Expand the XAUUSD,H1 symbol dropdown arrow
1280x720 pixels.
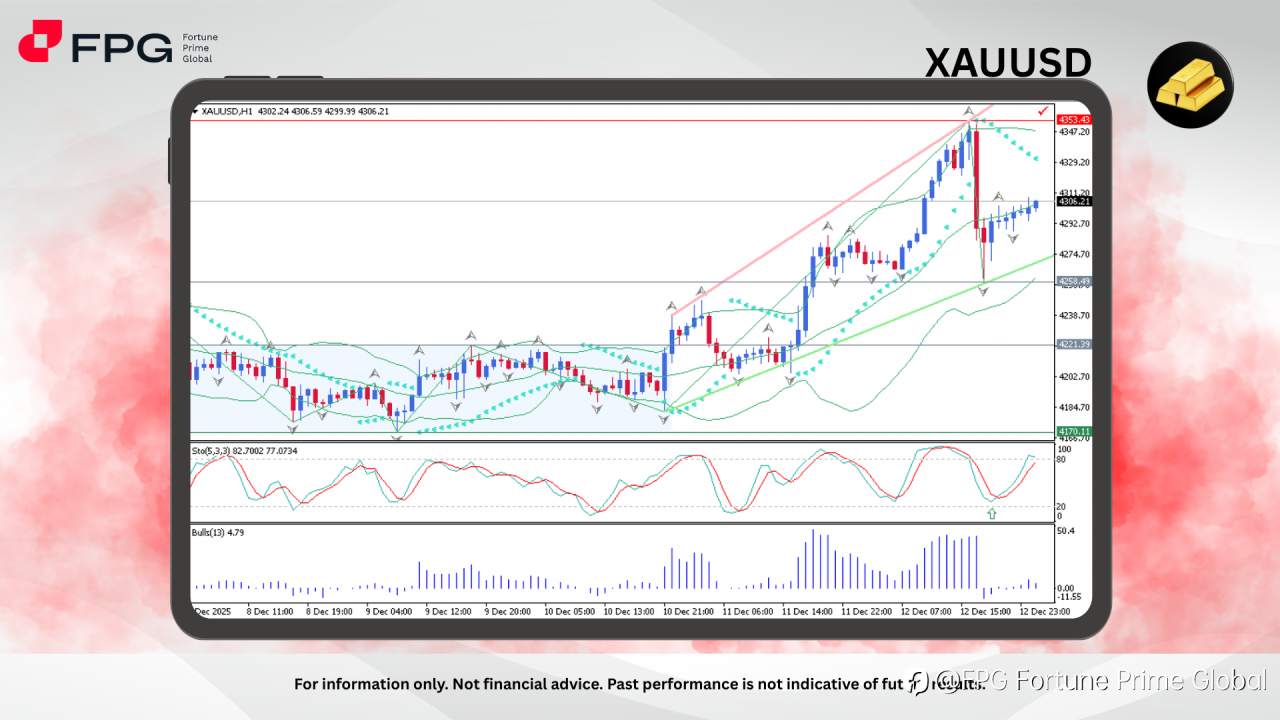[195, 112]
